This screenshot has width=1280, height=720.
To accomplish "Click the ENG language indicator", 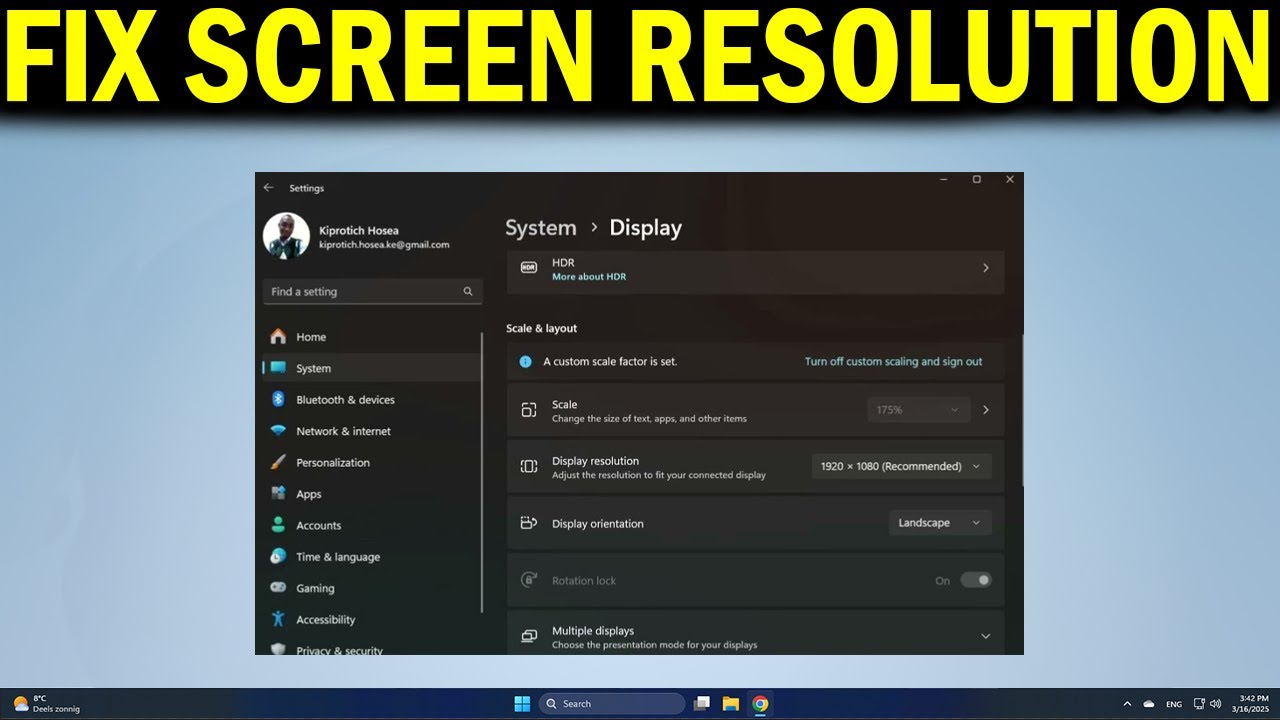I will [1174, 704].
